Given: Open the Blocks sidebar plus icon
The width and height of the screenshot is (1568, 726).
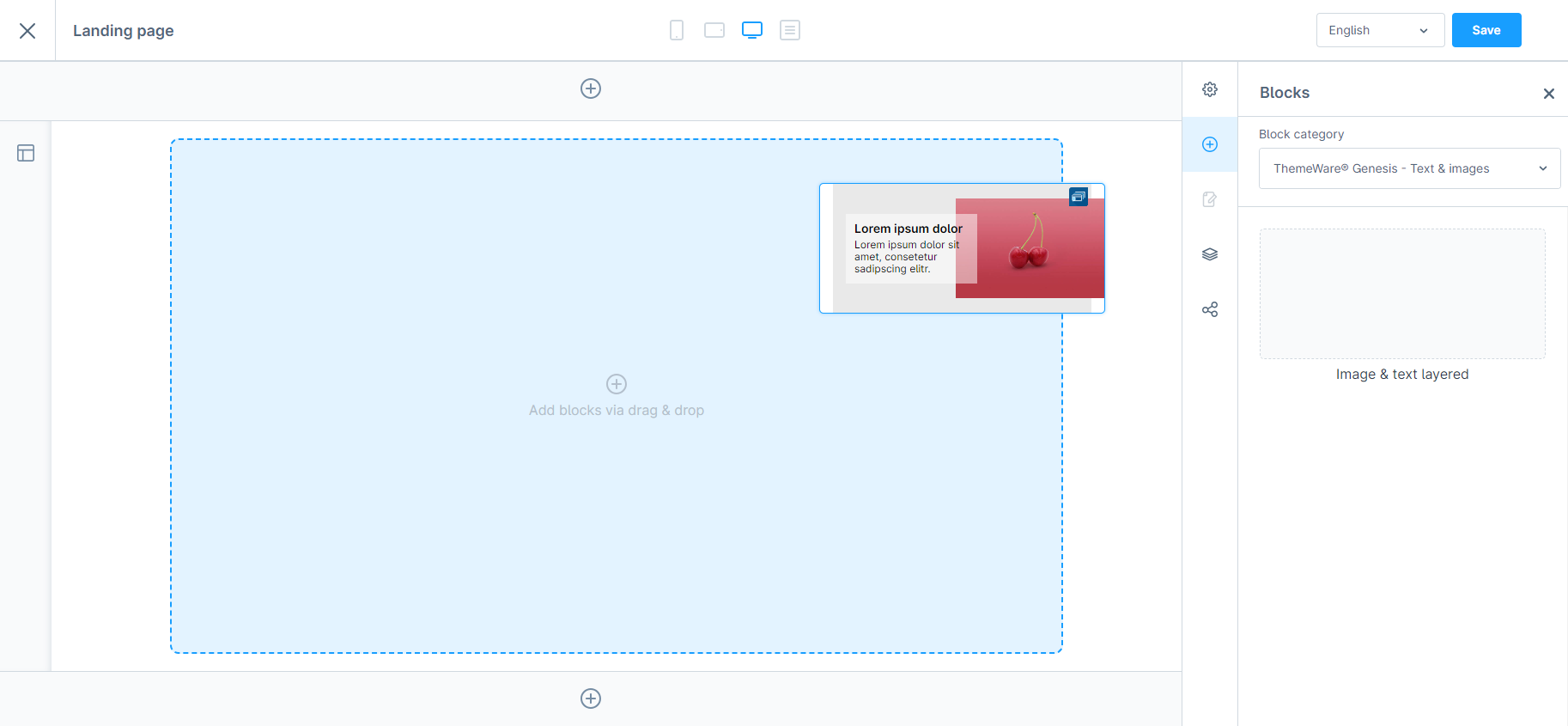Looking at the screenshot, I should (1210, 144).
